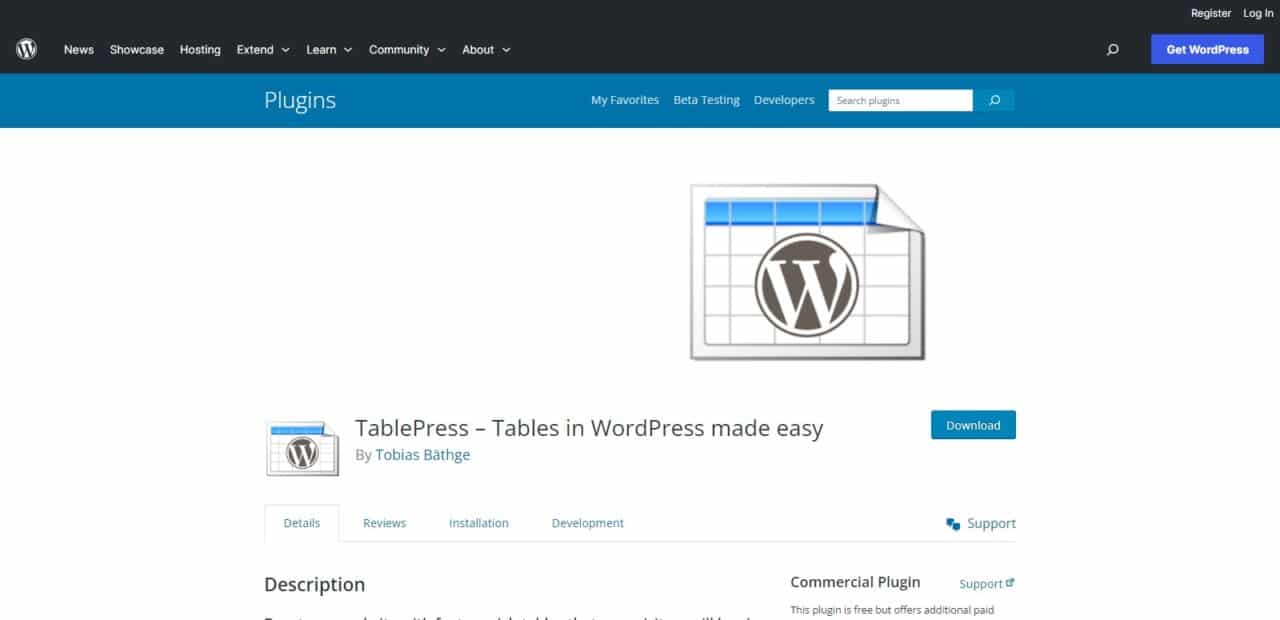Image resolution: width=1280 pixels, height=620 pixels.
Task: Go to the Plugins home heading
Action: pos(300,100)
